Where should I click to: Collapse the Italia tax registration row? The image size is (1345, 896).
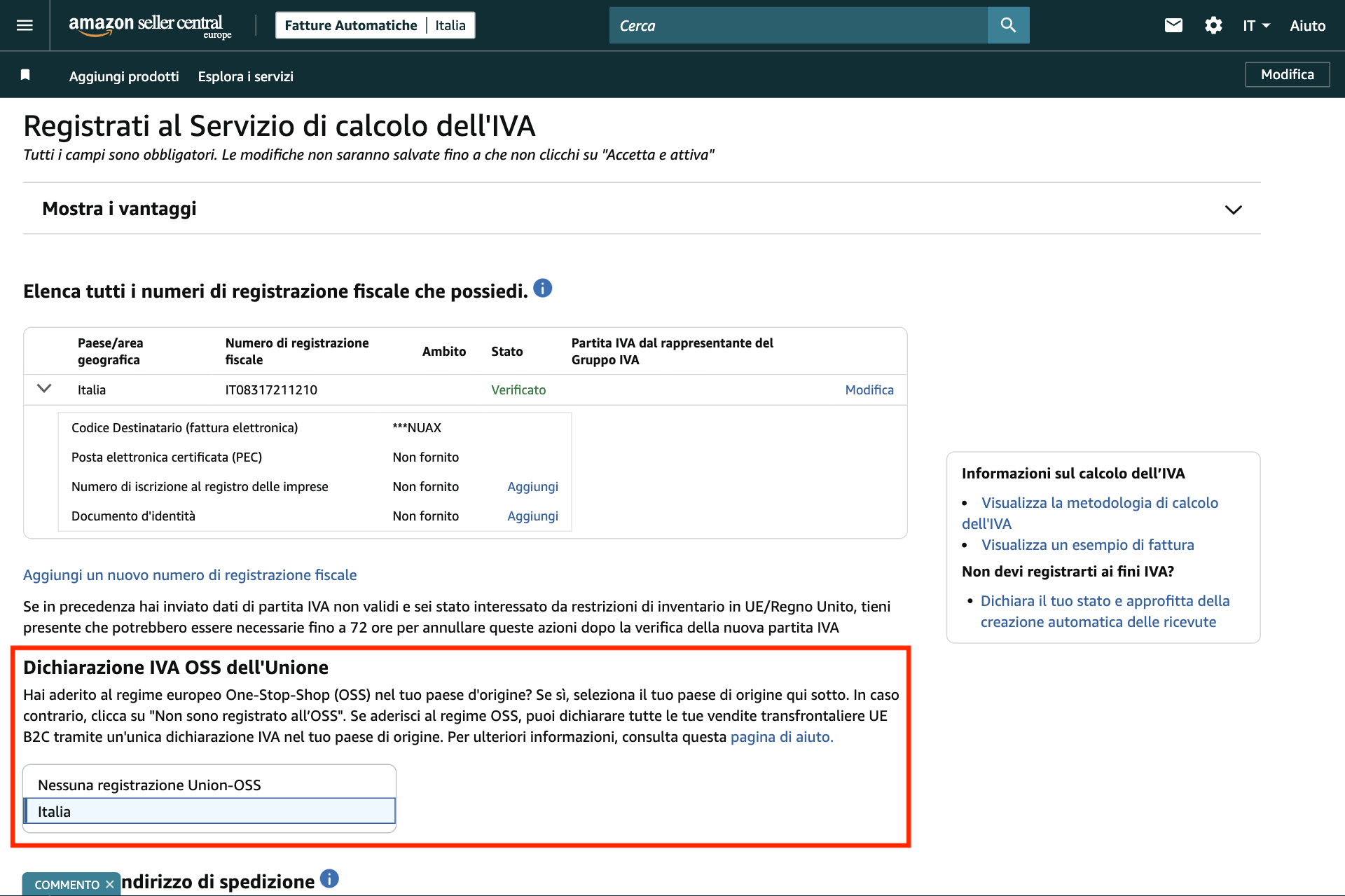click(43, 390)
